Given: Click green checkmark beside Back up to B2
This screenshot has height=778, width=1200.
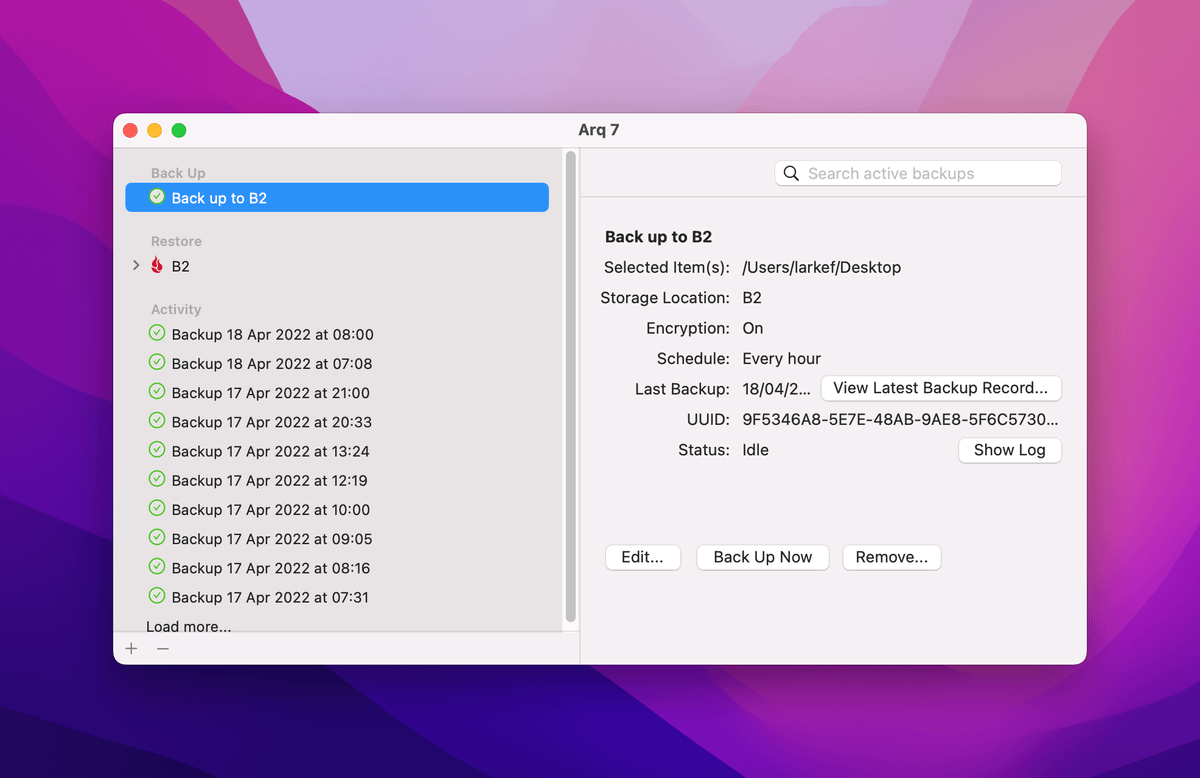Looking at the screenshot, I should pos(157,197).
